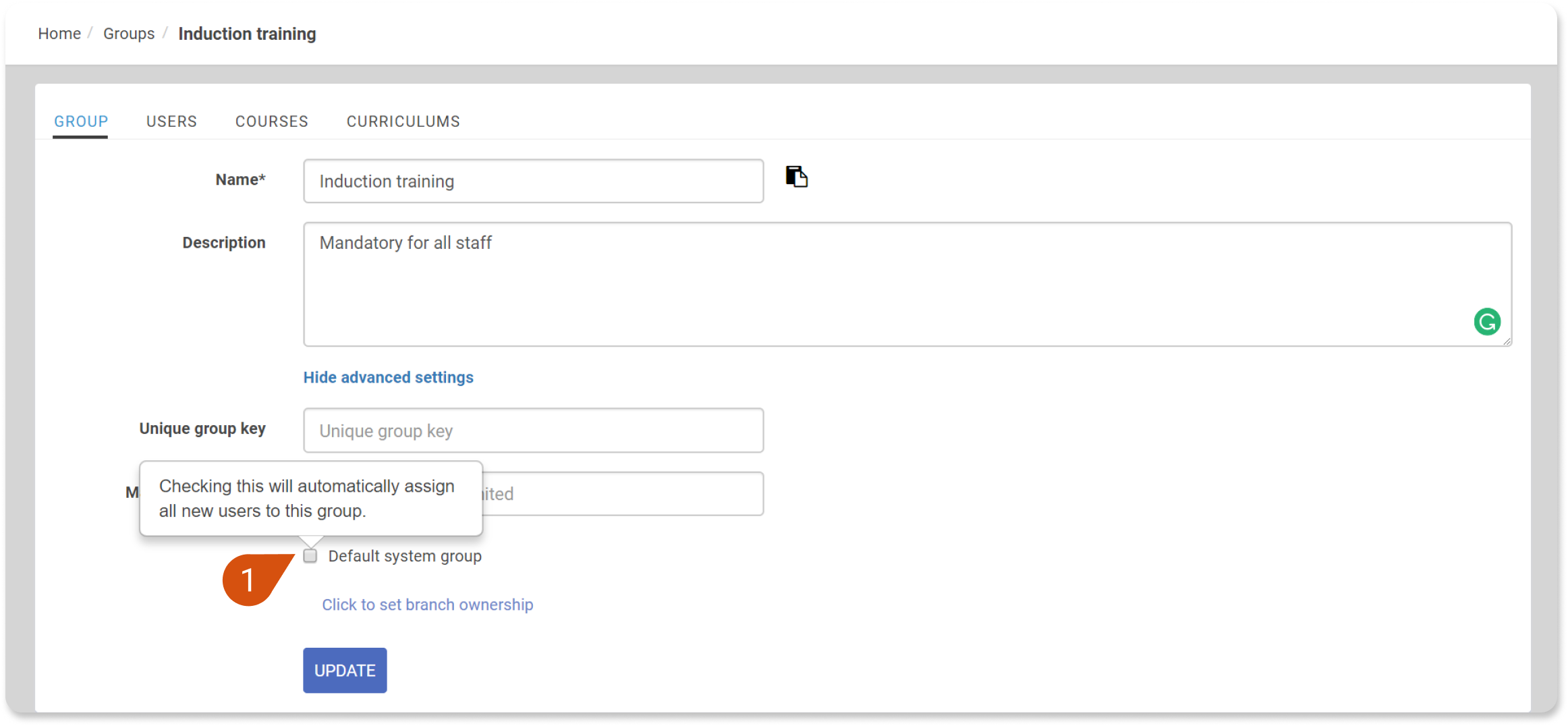Enable the Default system group checkbox

click(310, 556)
